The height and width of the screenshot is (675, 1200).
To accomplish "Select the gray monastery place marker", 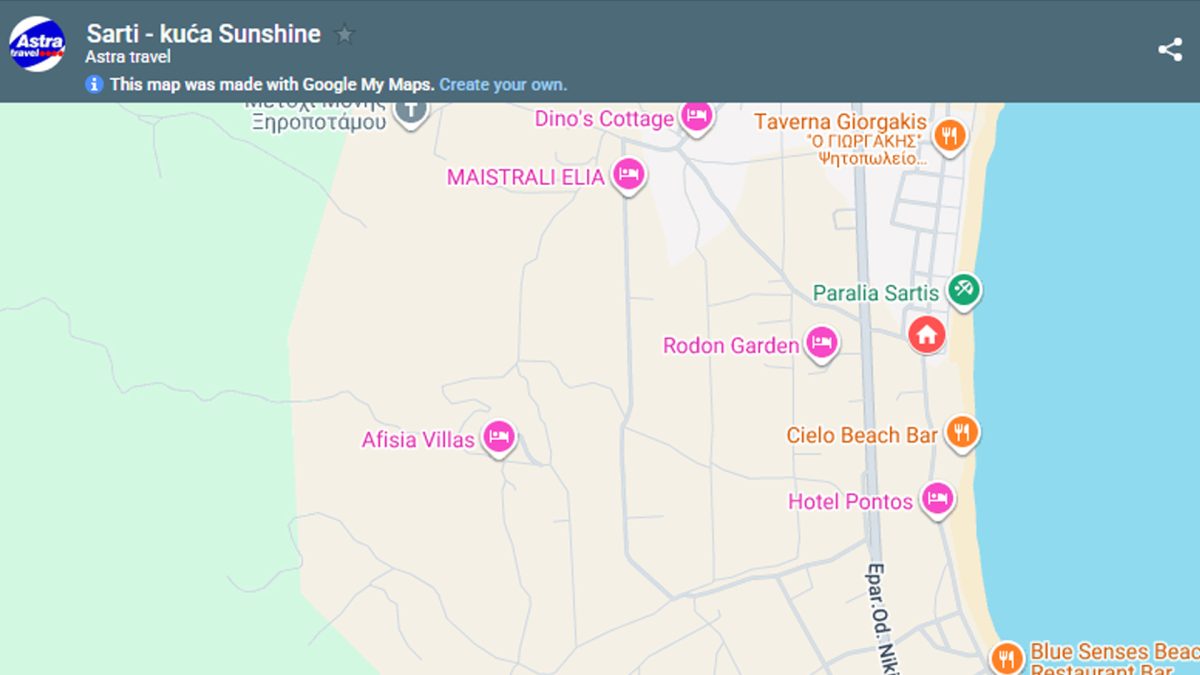I will tap(410, 110).
